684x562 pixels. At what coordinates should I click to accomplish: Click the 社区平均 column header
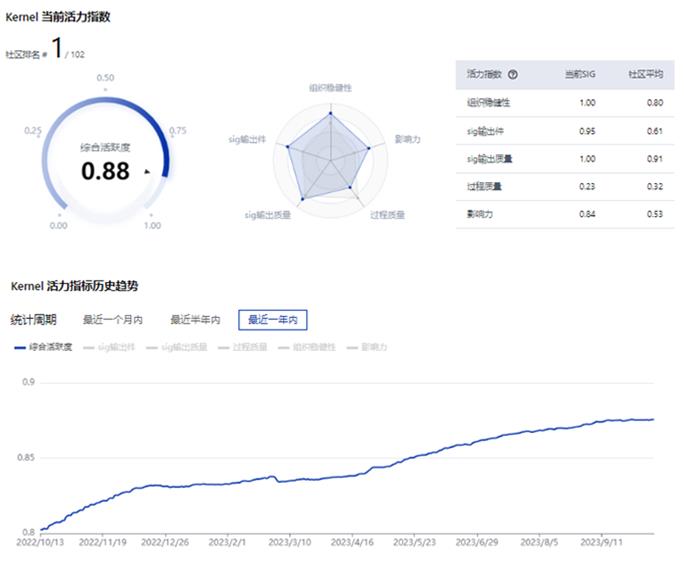click(x=646, y=74)
